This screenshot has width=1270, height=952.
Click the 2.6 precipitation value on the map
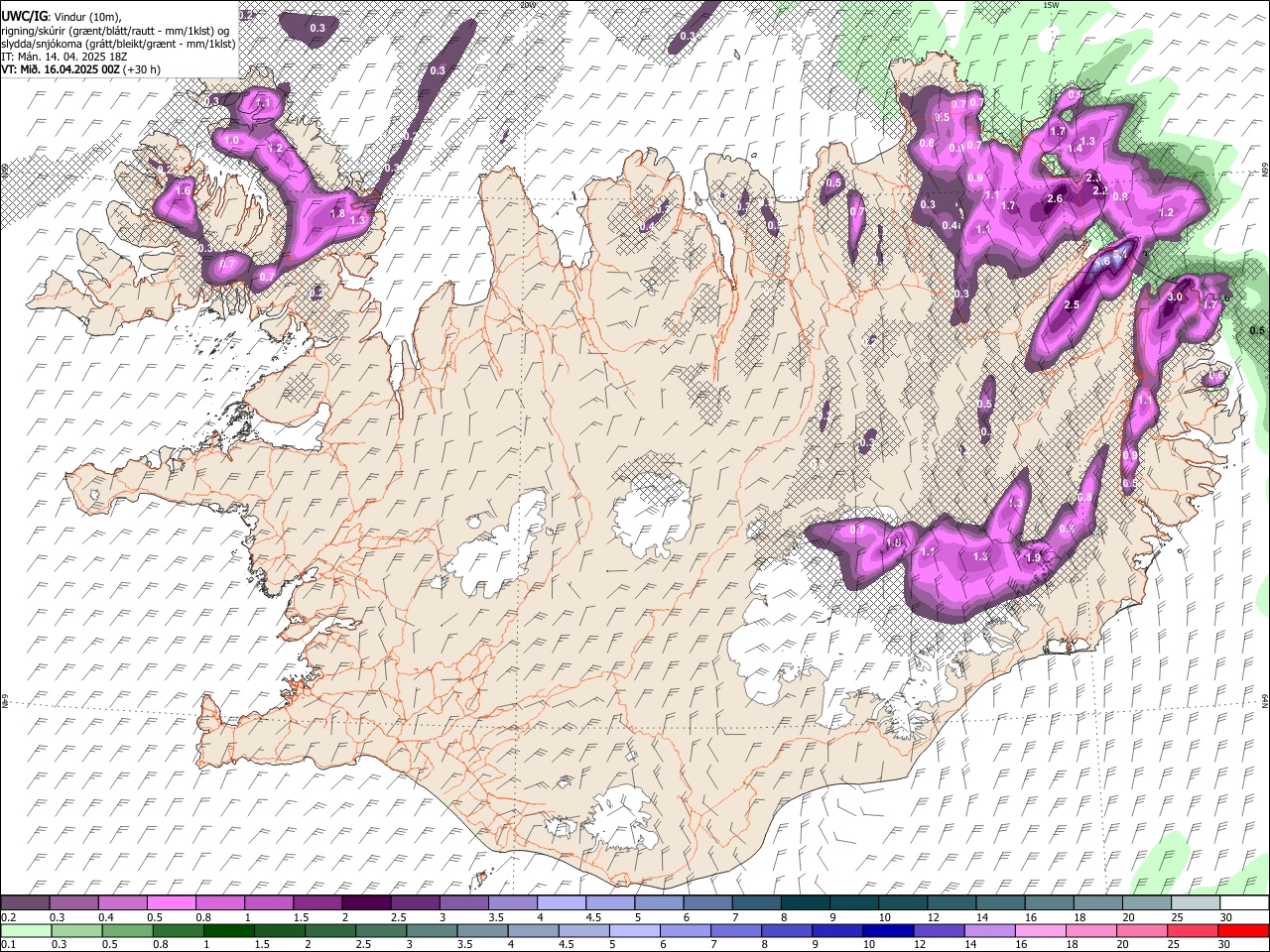pyautogui.click(x=1055, y=198)
